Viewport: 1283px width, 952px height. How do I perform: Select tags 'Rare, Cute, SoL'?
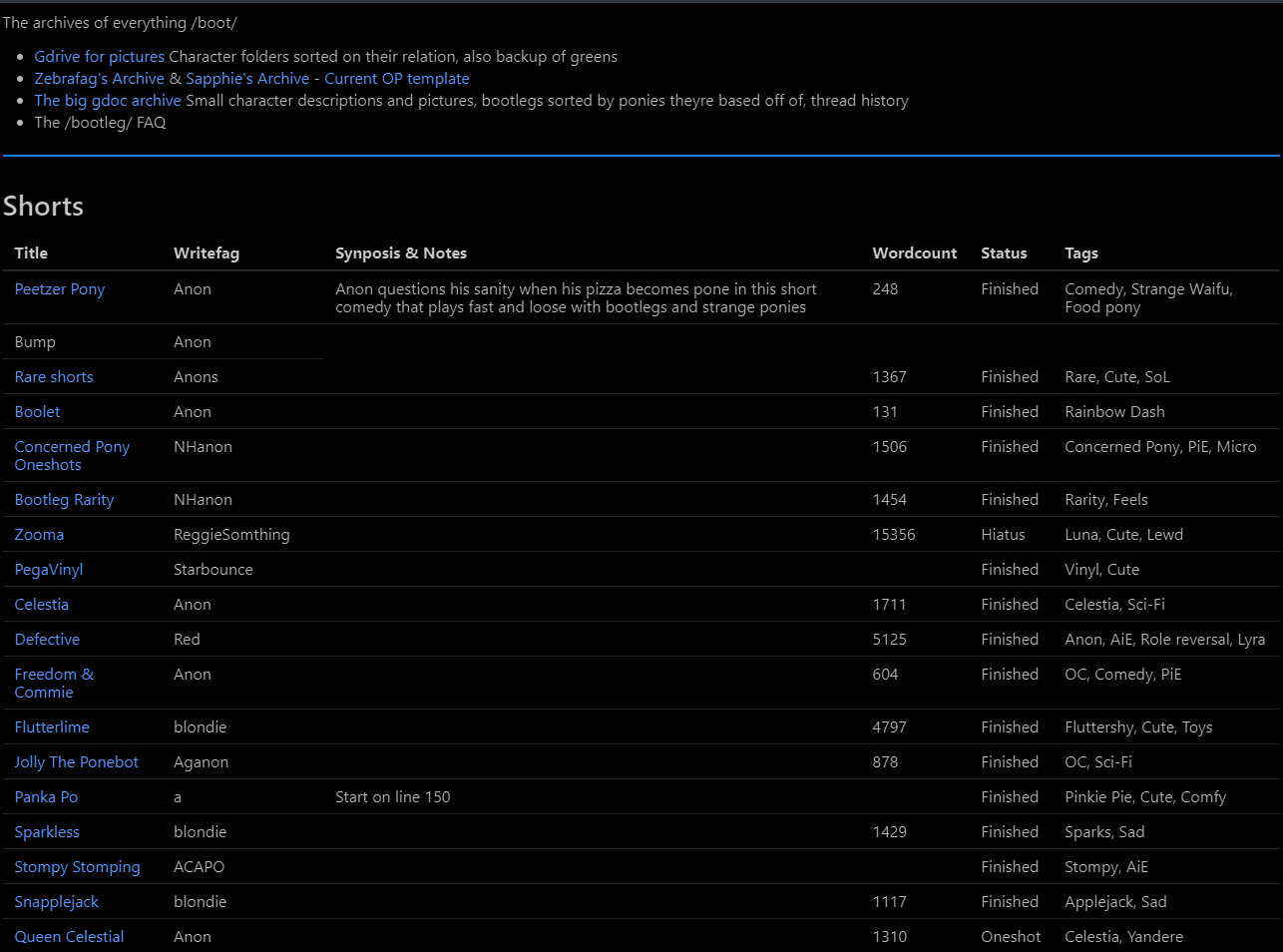point(1117,377)
